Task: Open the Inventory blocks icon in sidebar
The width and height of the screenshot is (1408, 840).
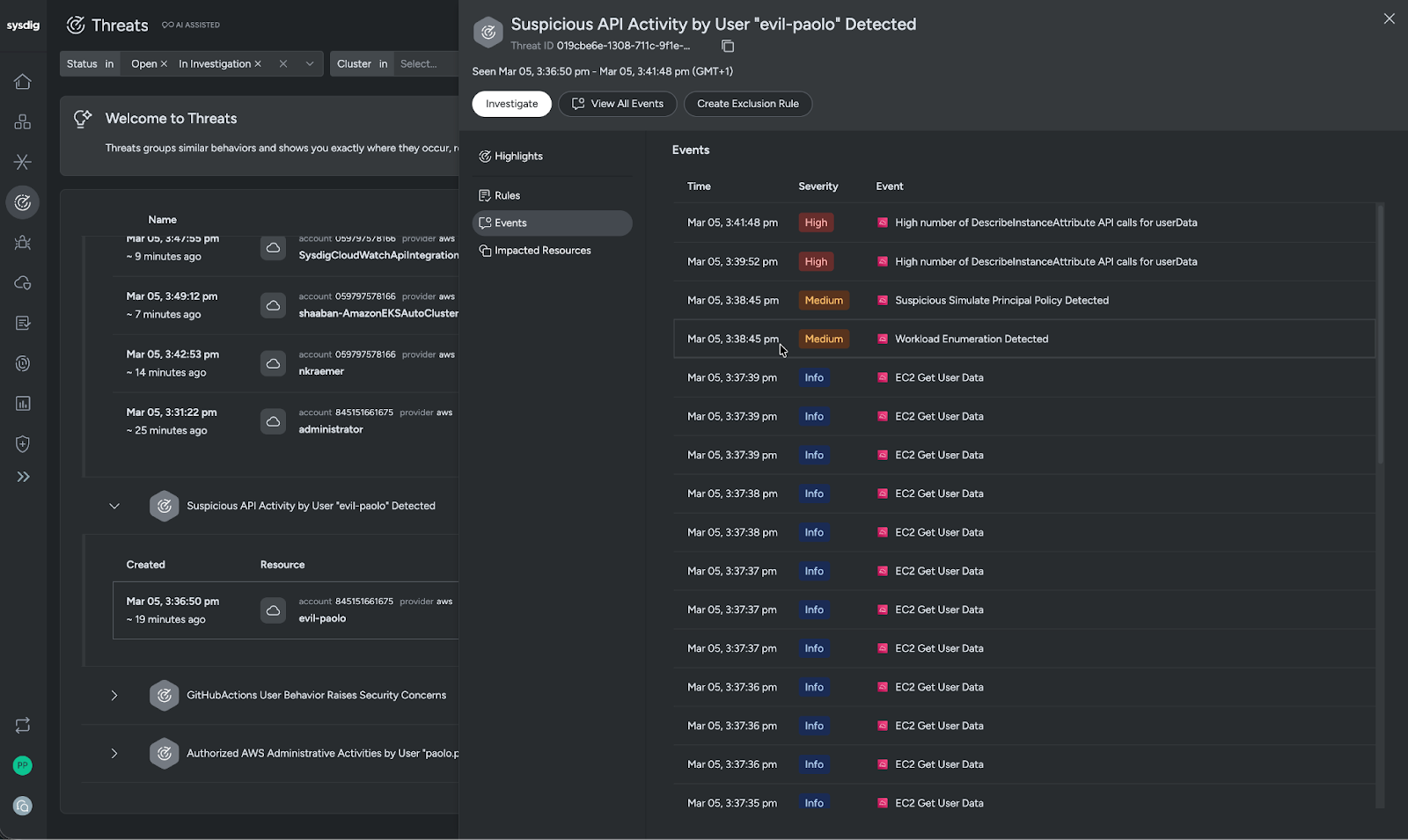Action: click(x=23, y=122)
